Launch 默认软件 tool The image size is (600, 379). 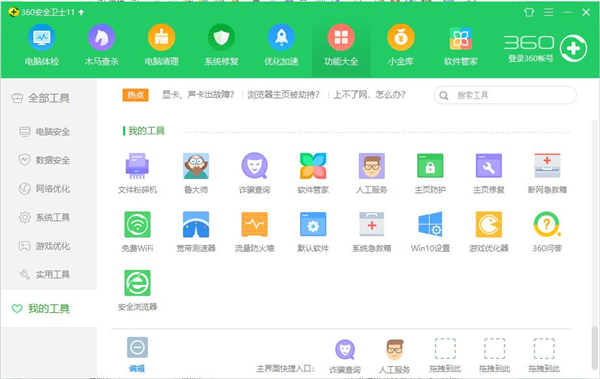[x=313, y=232]
